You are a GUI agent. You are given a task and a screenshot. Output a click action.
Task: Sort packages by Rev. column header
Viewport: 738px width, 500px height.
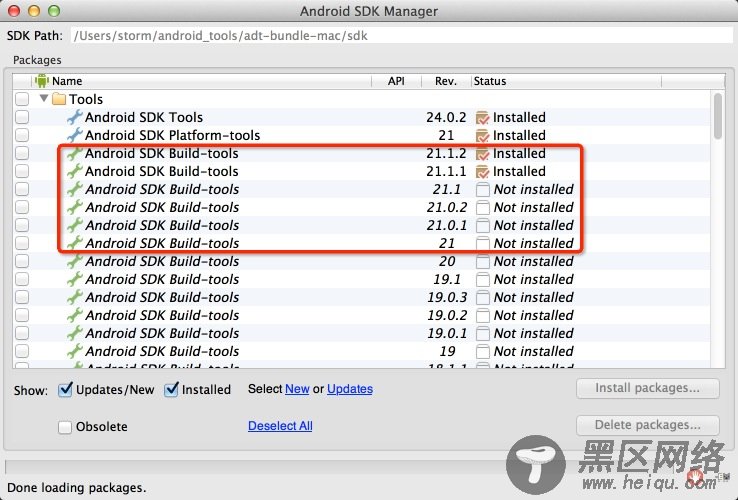446,81
